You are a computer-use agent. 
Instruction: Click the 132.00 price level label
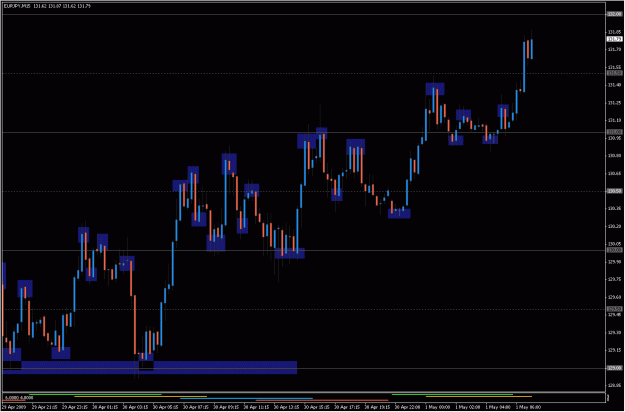614,14
